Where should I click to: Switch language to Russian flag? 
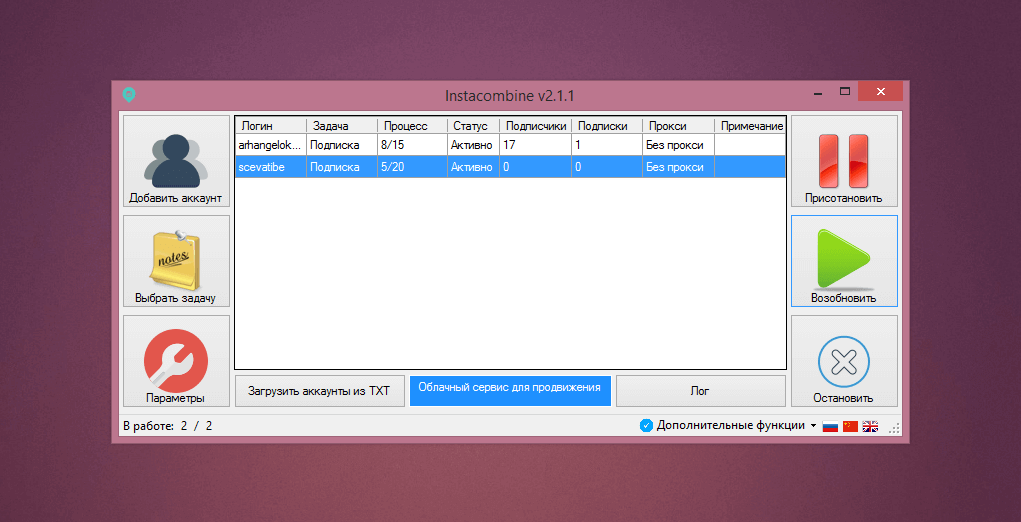coord(830,426)
